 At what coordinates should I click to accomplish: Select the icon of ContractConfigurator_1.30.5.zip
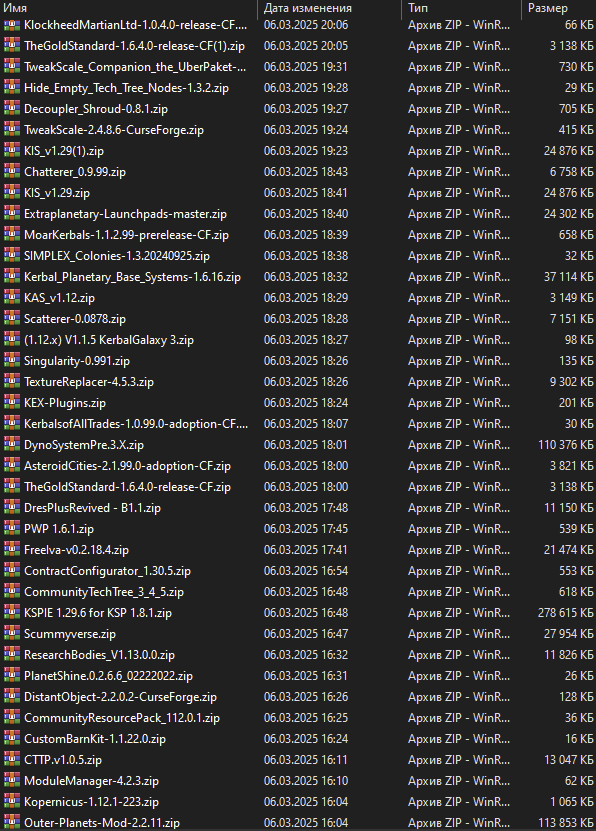coord(12,571)
